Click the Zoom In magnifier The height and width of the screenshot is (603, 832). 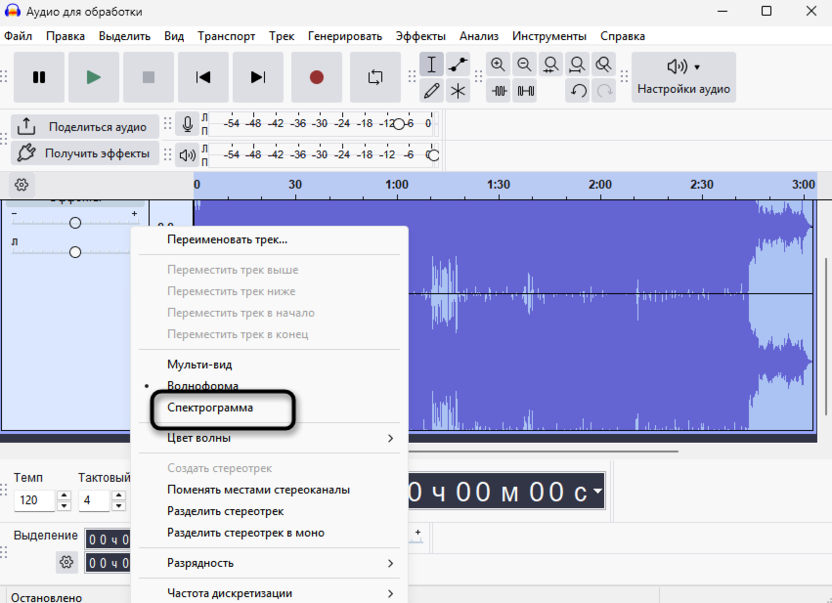[498, 65]
